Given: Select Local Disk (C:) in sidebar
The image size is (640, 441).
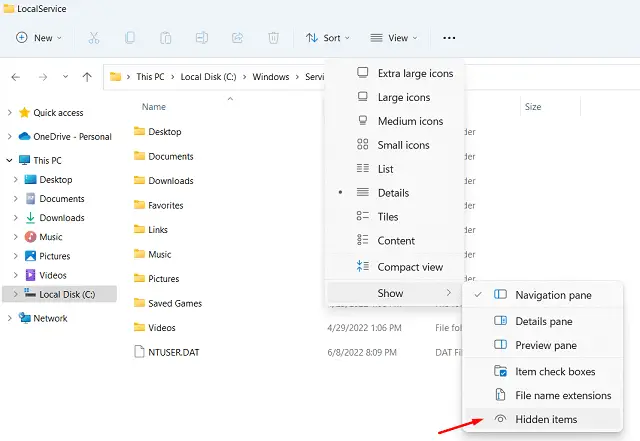Looking at the screenshot, I should pyautogui.click(x=60, y=294).
